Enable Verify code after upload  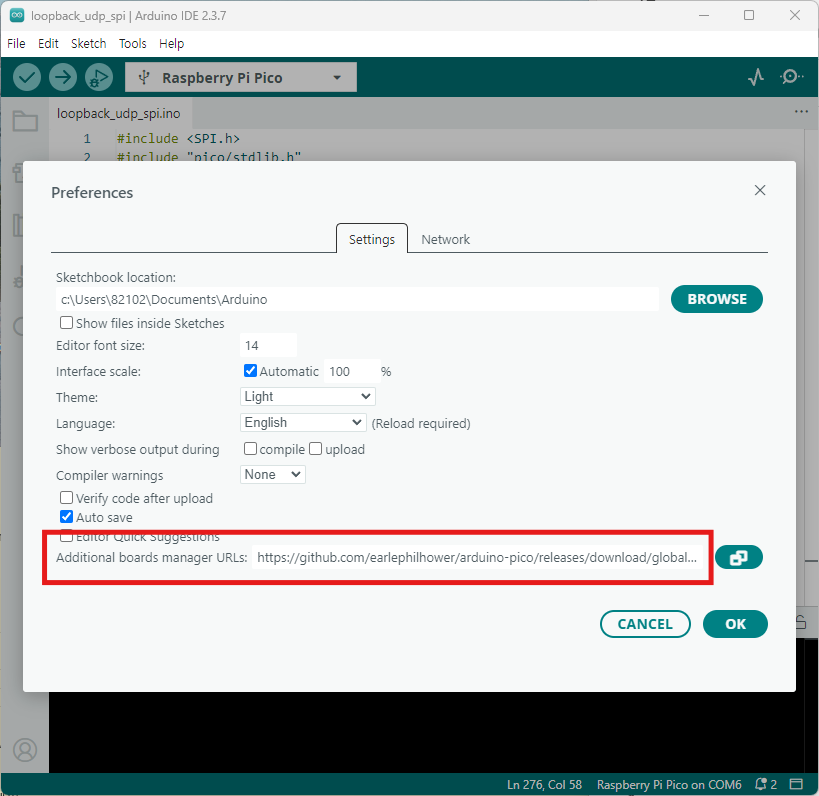pyautogui.click(x=67, y=498)
